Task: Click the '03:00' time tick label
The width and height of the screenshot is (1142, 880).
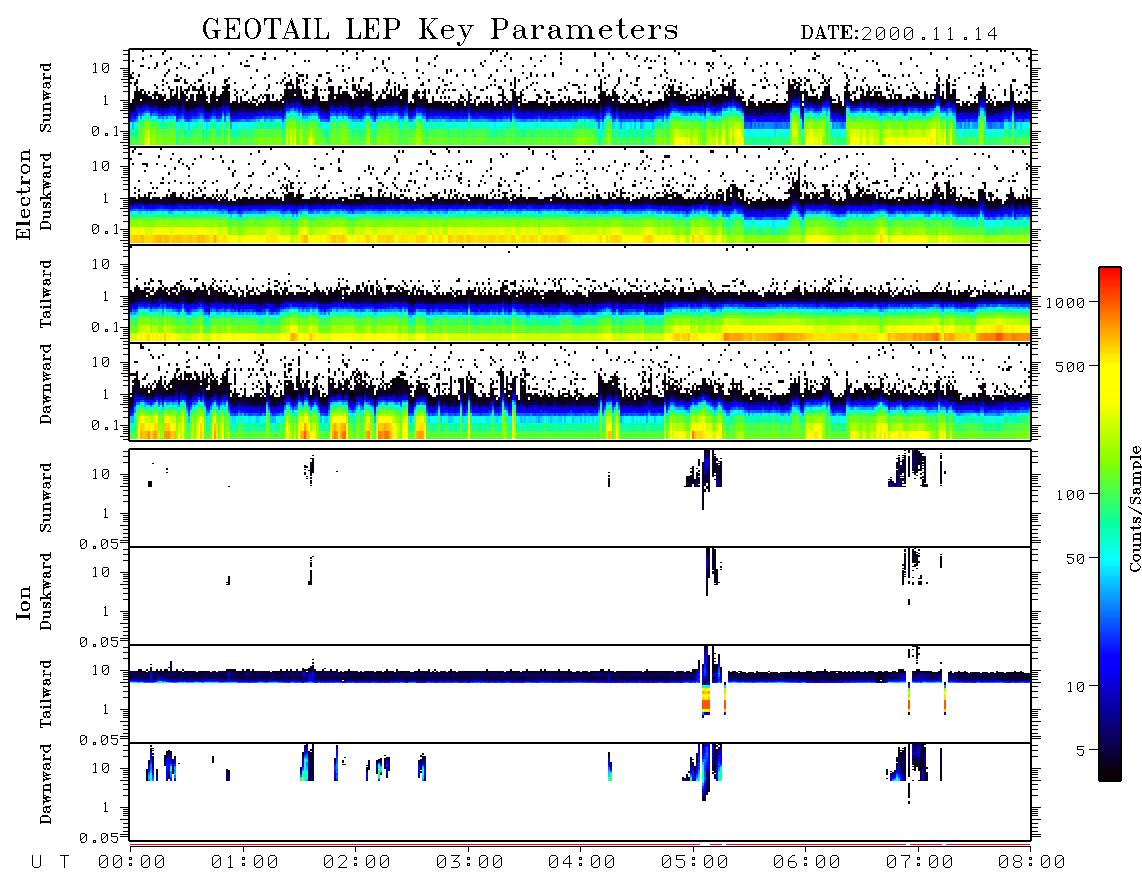Action: [470, 863]
